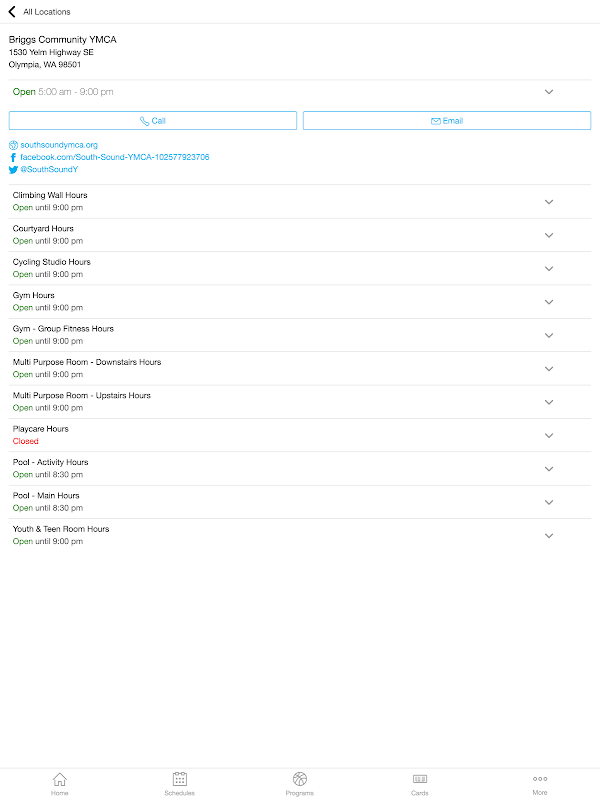Screen dimensions: 600x800
Task: Tap the 'All Locations' back label
Action: coord(47,12)
